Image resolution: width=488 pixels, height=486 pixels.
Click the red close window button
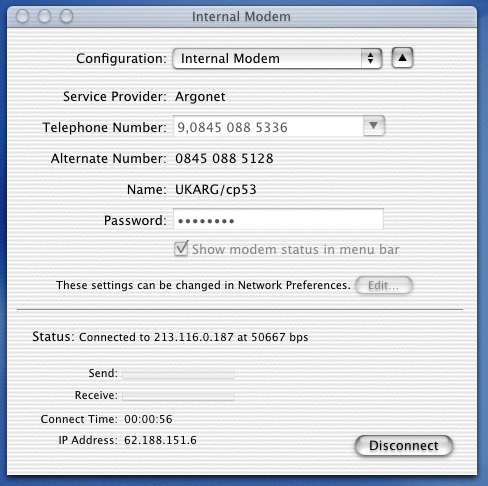pyautogui.click(x=22, y=16)
